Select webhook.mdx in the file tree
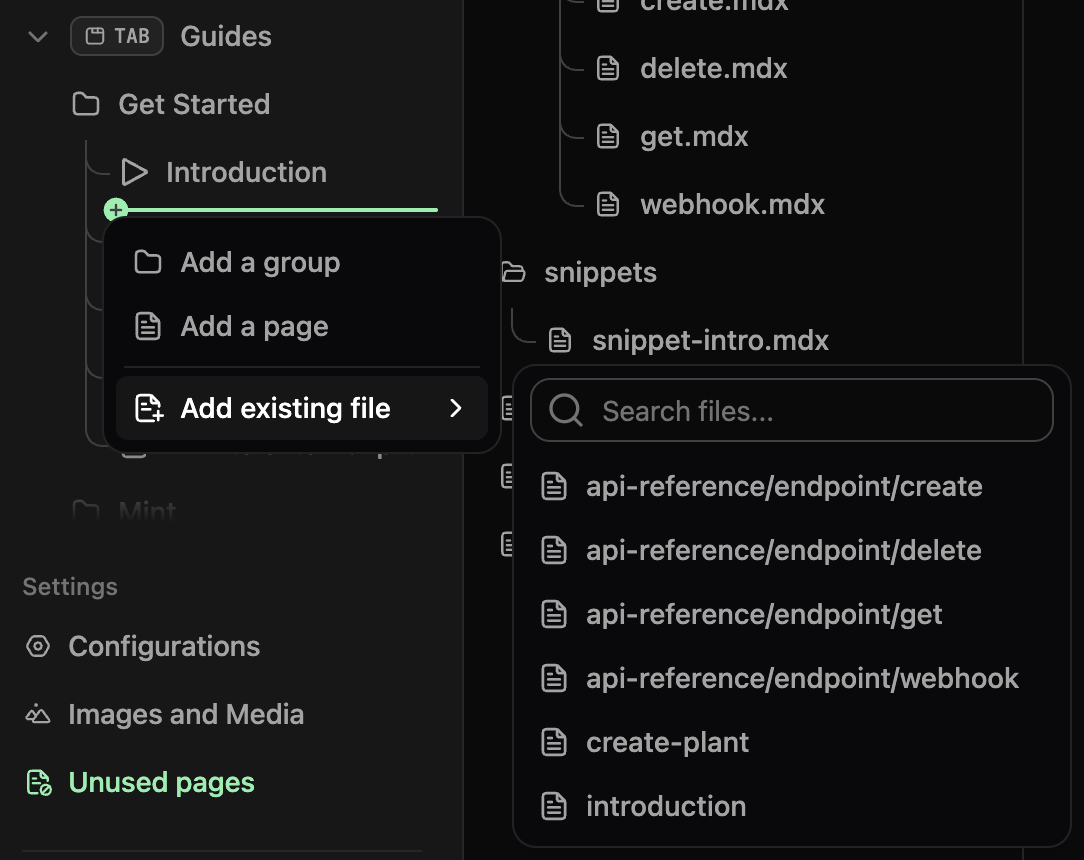1084x860 pixels. pyautogui.click(x=732, y=204)
